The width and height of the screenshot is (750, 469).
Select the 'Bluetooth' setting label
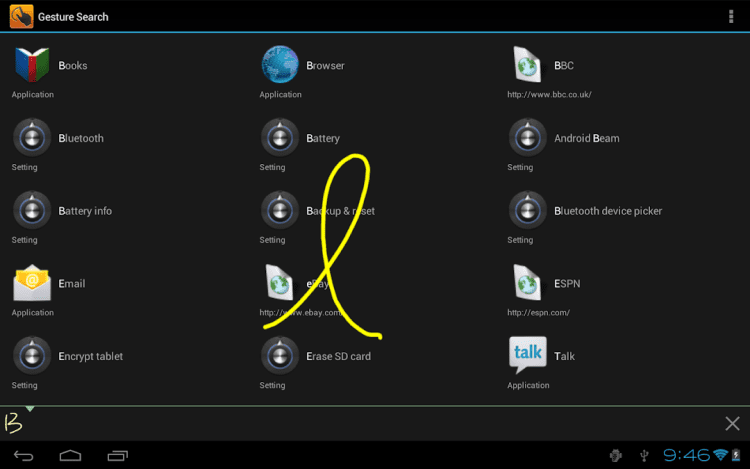81,138
